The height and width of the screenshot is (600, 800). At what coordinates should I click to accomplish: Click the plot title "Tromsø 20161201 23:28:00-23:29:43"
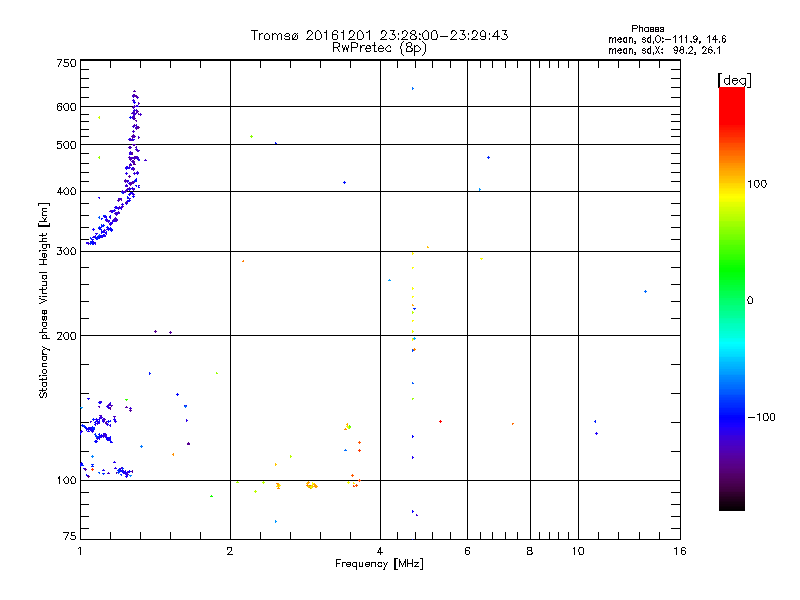click(379, 35)
